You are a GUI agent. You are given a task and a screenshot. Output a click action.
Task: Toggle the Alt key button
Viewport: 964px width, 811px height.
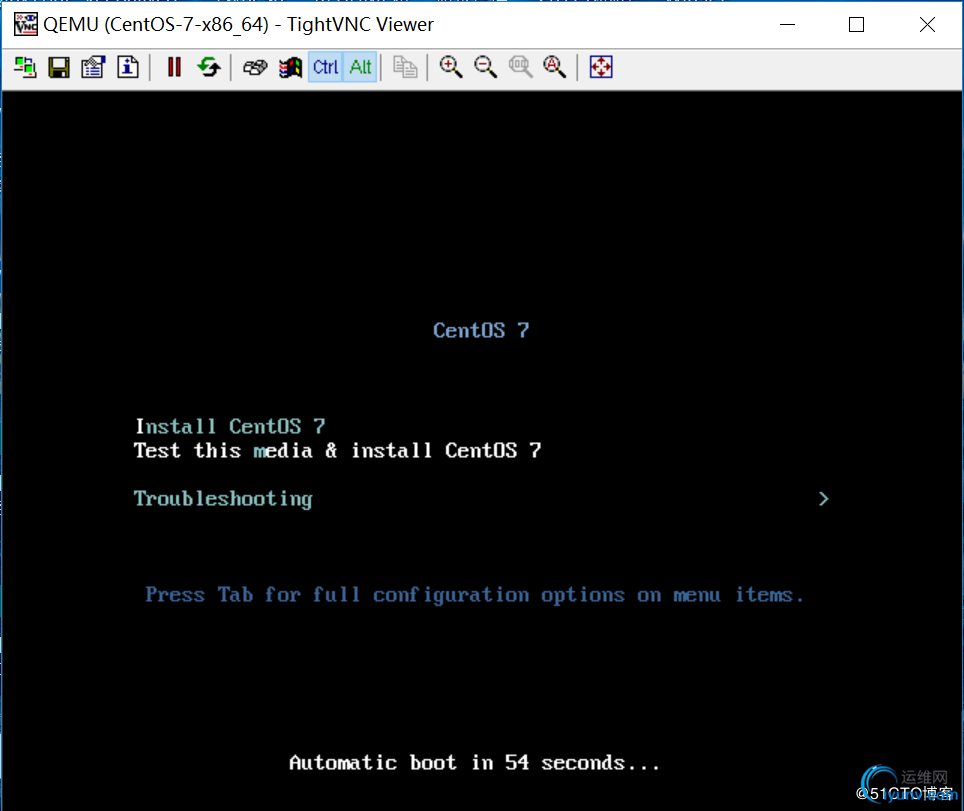pos(360,67)
